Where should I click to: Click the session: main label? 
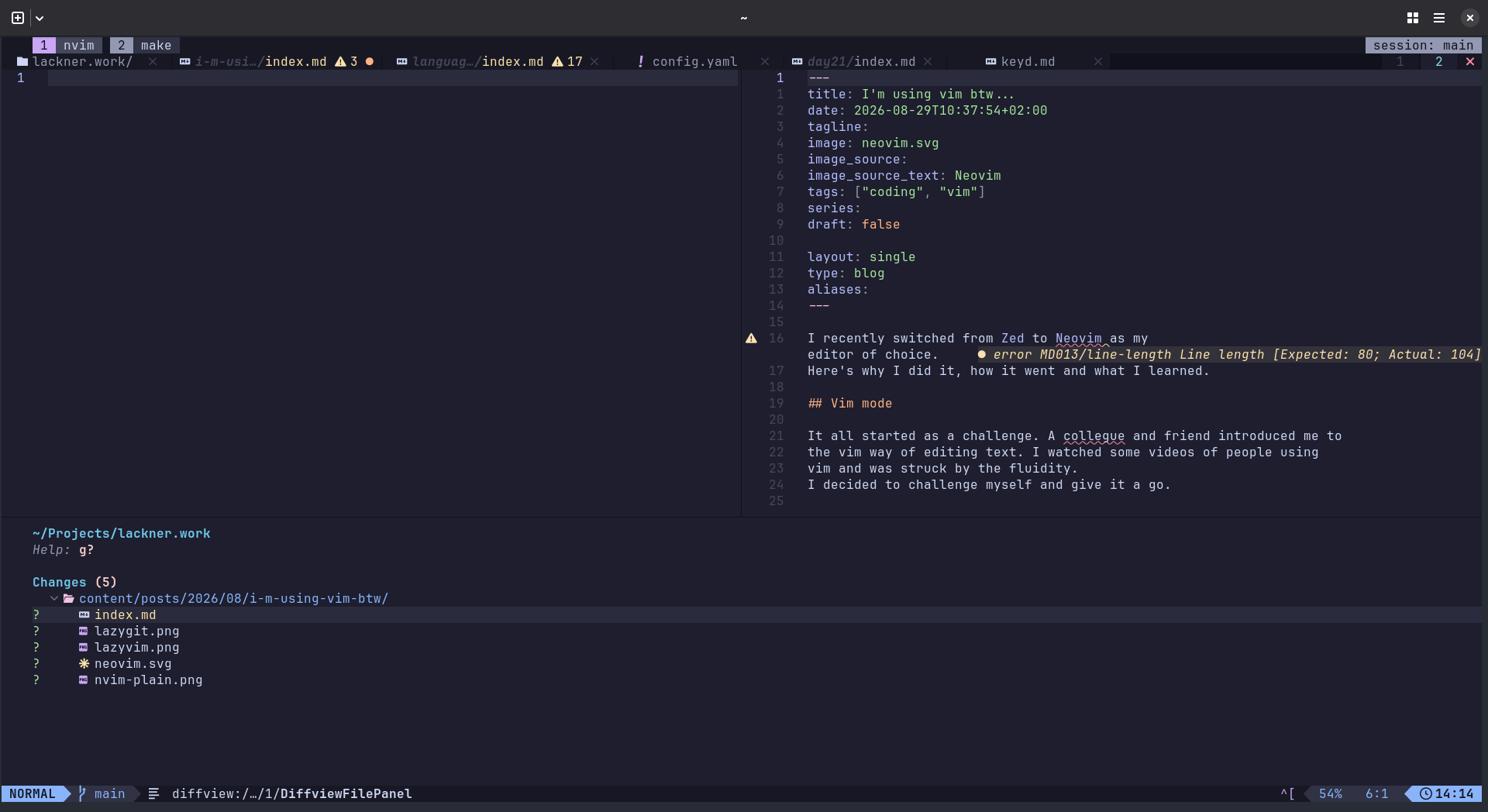coord(1424,45)
